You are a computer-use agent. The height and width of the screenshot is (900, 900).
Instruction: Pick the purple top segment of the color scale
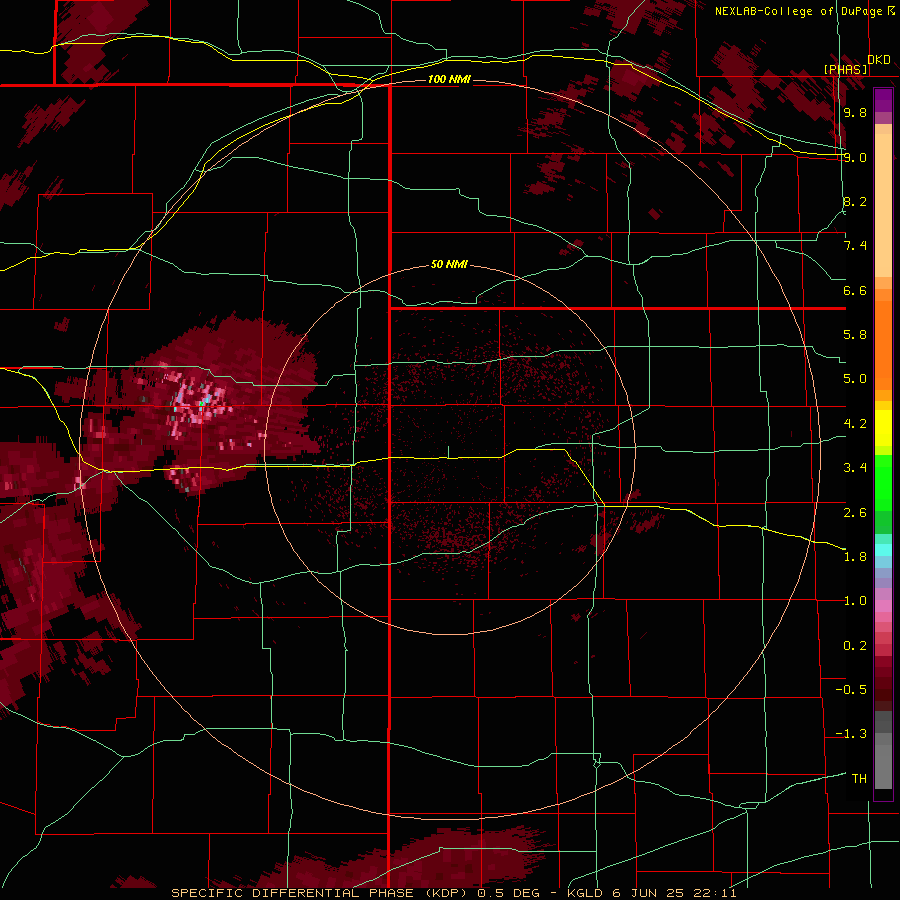(883, 100)
